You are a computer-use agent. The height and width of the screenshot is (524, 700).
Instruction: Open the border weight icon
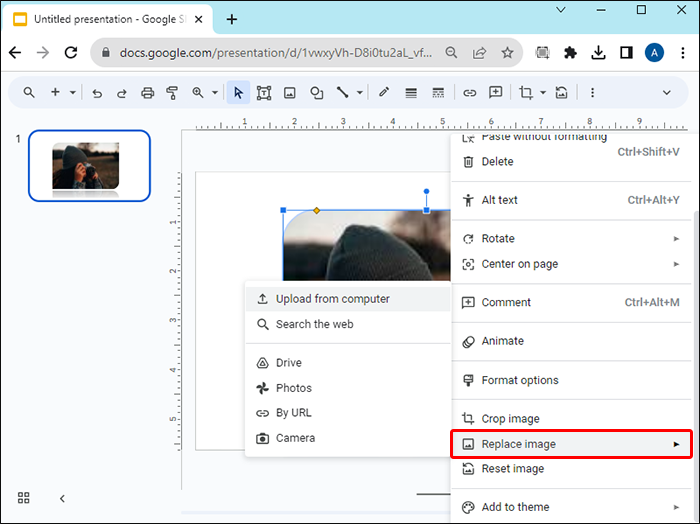coord(411,93)
